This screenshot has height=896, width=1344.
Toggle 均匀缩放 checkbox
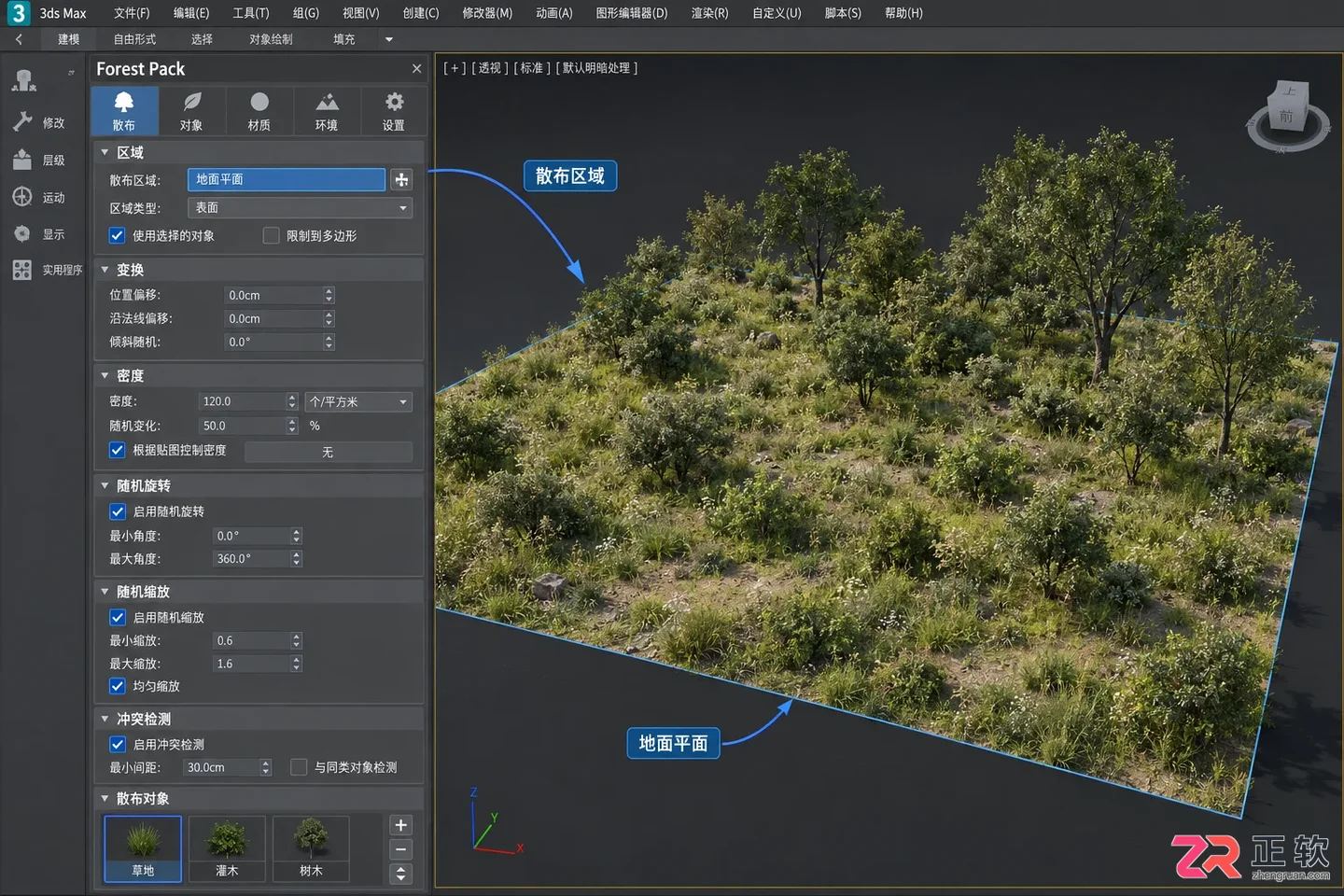[117, 686]
